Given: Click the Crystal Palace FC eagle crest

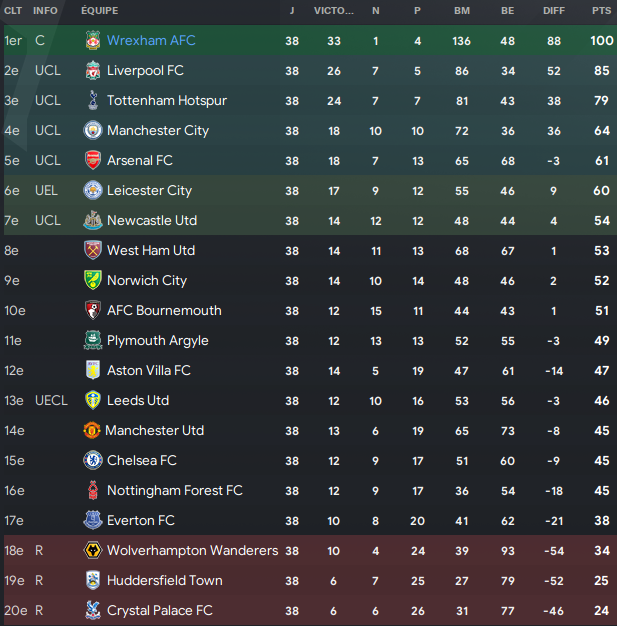Looking at the screenshot, I should 93,610.
